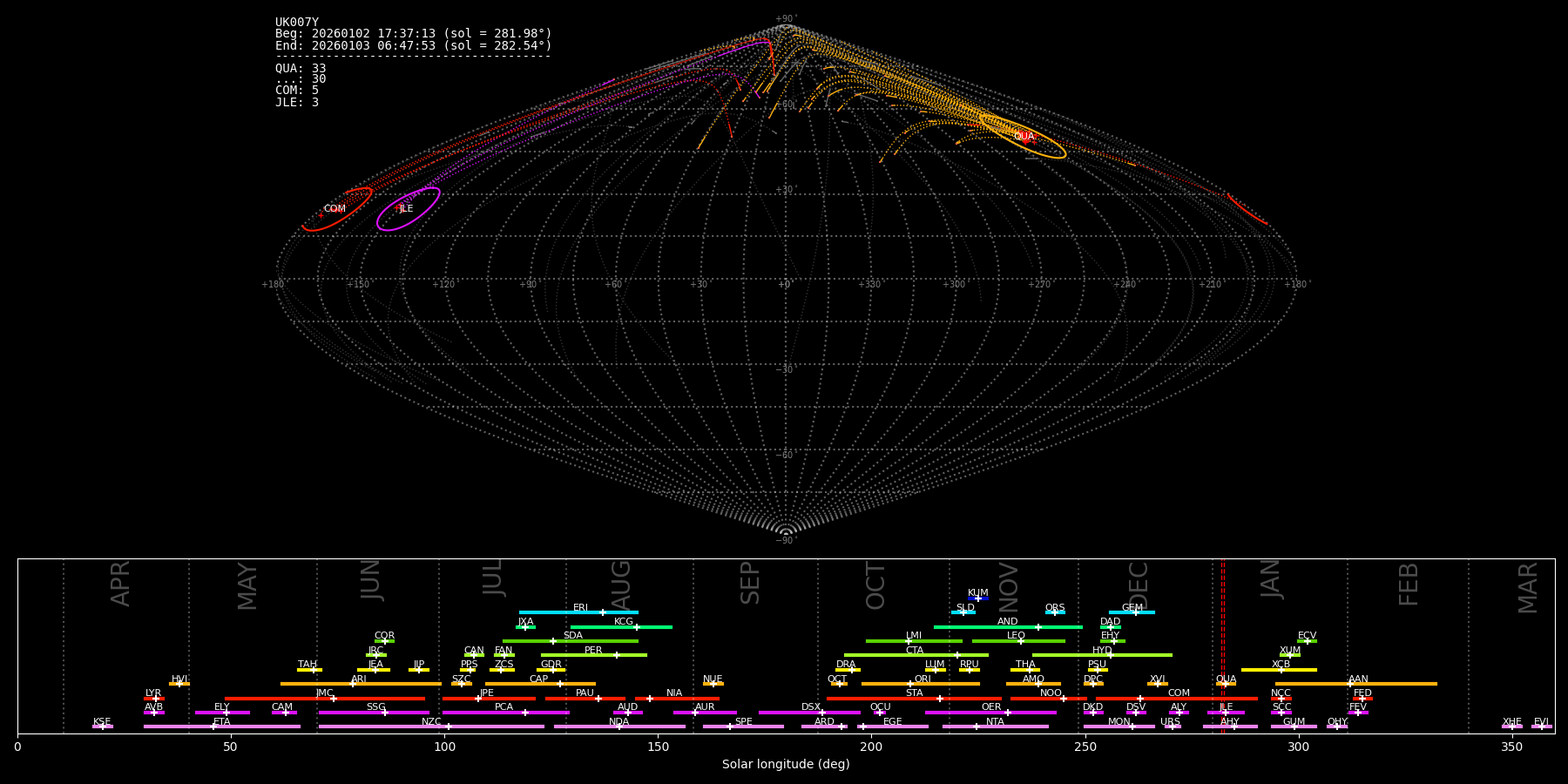Click the QUA radiant label on the sky map
1568x784 pixels.
[x=1024, y=137]
